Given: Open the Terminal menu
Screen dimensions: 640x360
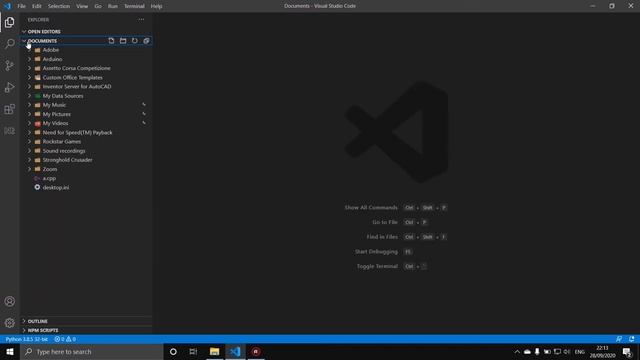Looking at the screenshot, I should 134,6.
